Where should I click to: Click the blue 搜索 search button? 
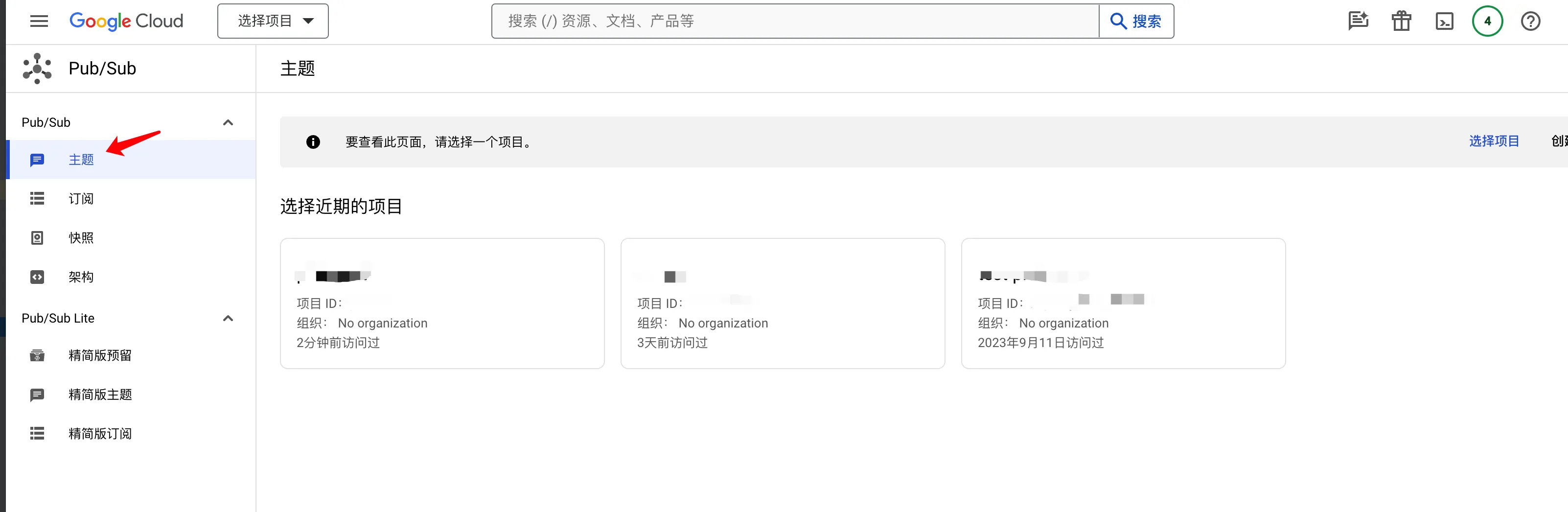(1136, 22)
